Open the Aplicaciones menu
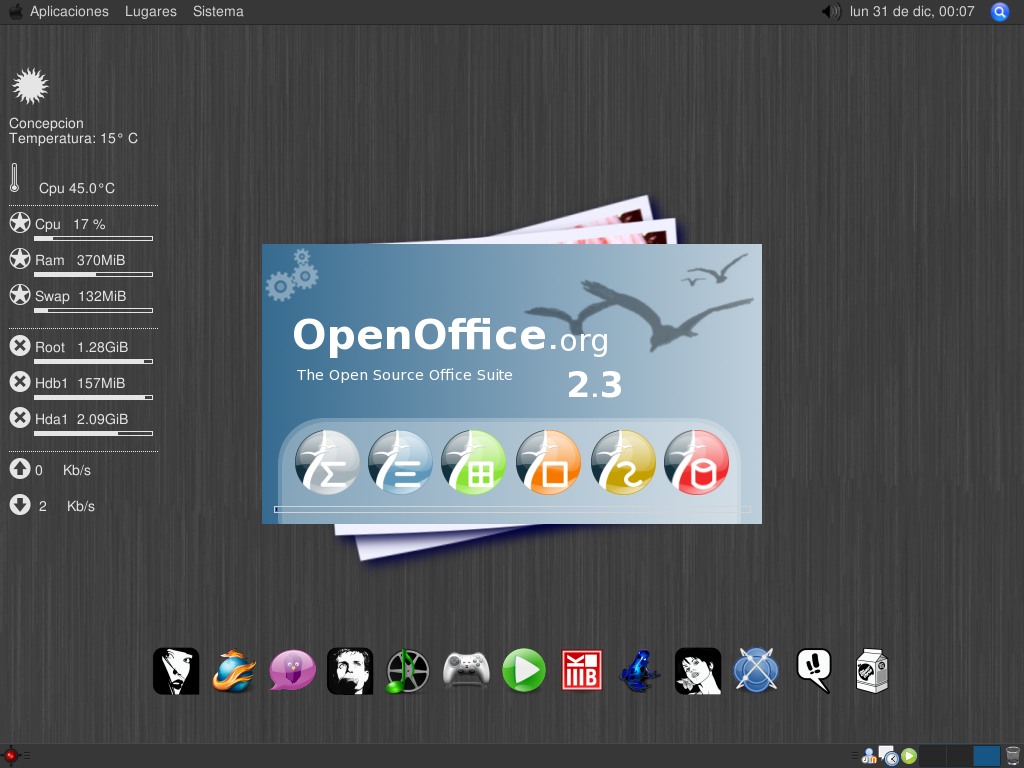This screenshot has width=1024, height=768. (69, 11)
